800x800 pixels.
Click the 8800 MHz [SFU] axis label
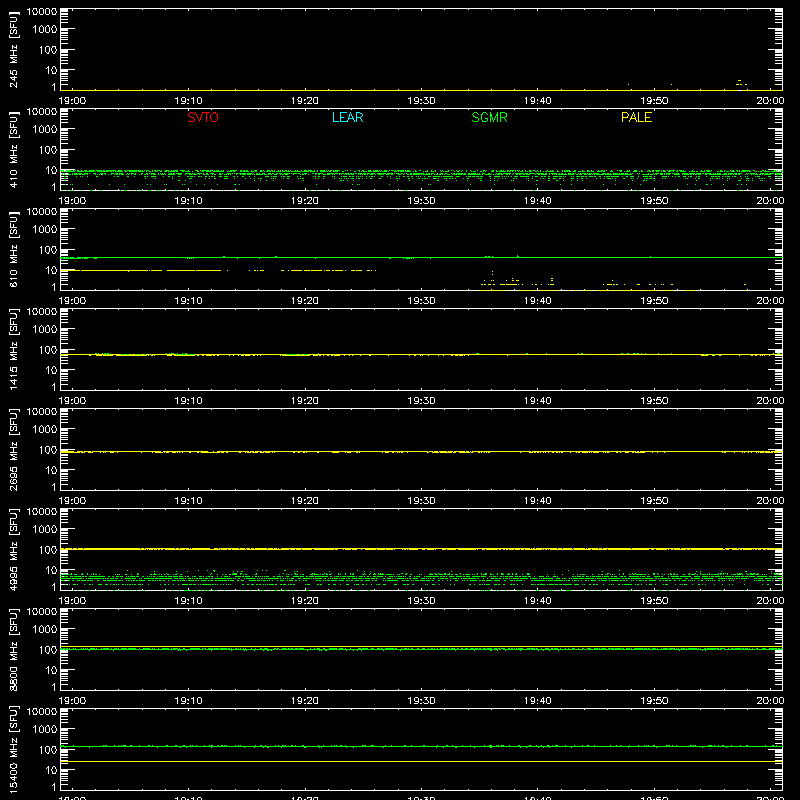point(13,649)
